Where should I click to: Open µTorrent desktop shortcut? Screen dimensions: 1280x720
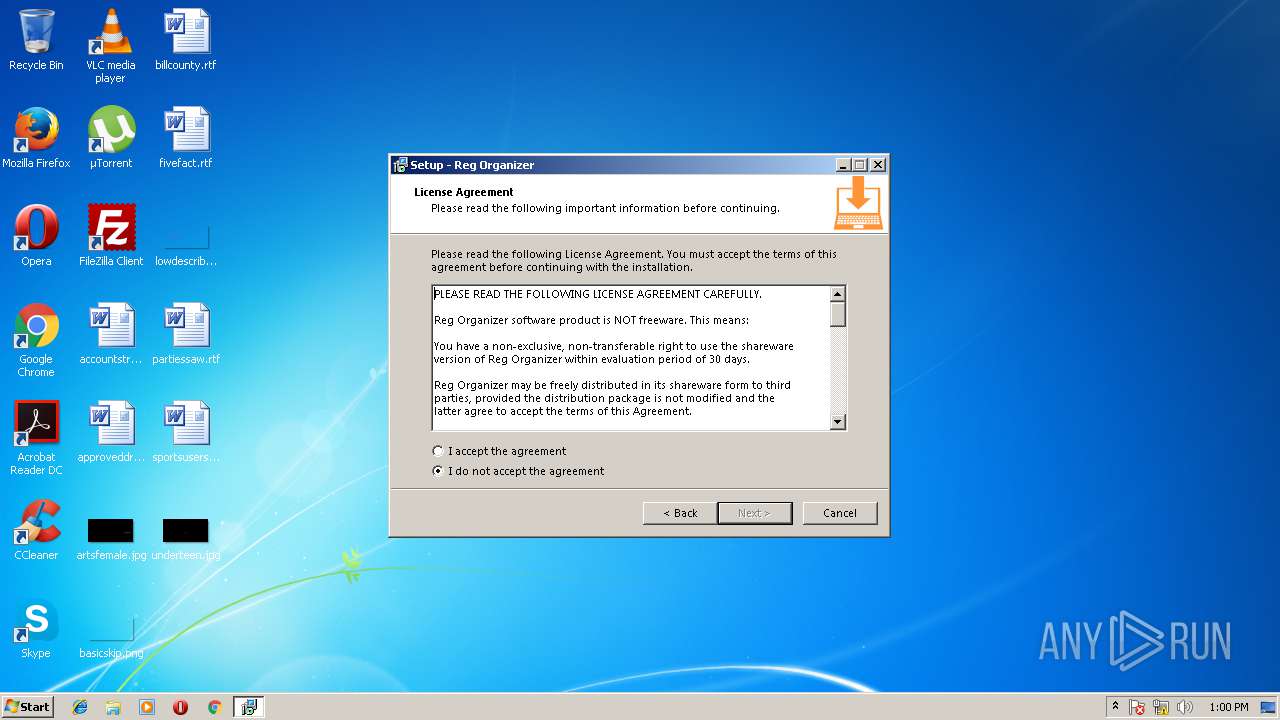110,139
